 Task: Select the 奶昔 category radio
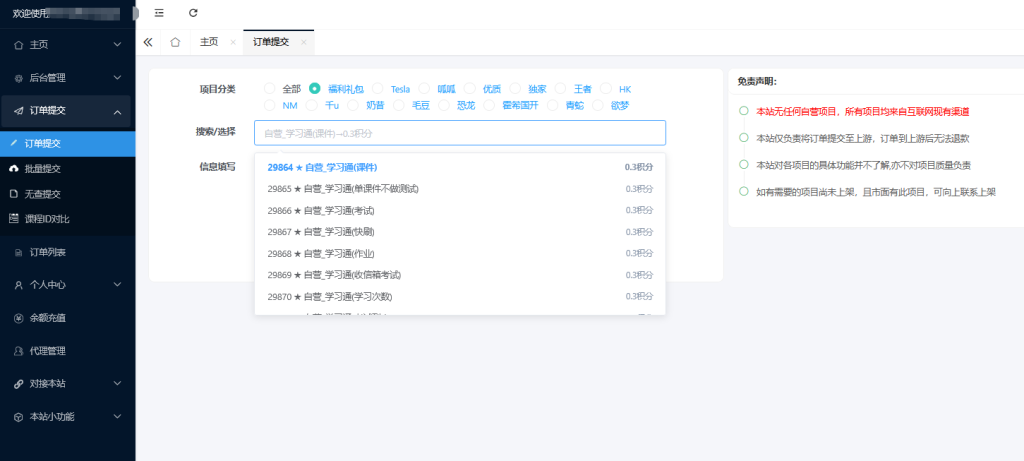353,104
